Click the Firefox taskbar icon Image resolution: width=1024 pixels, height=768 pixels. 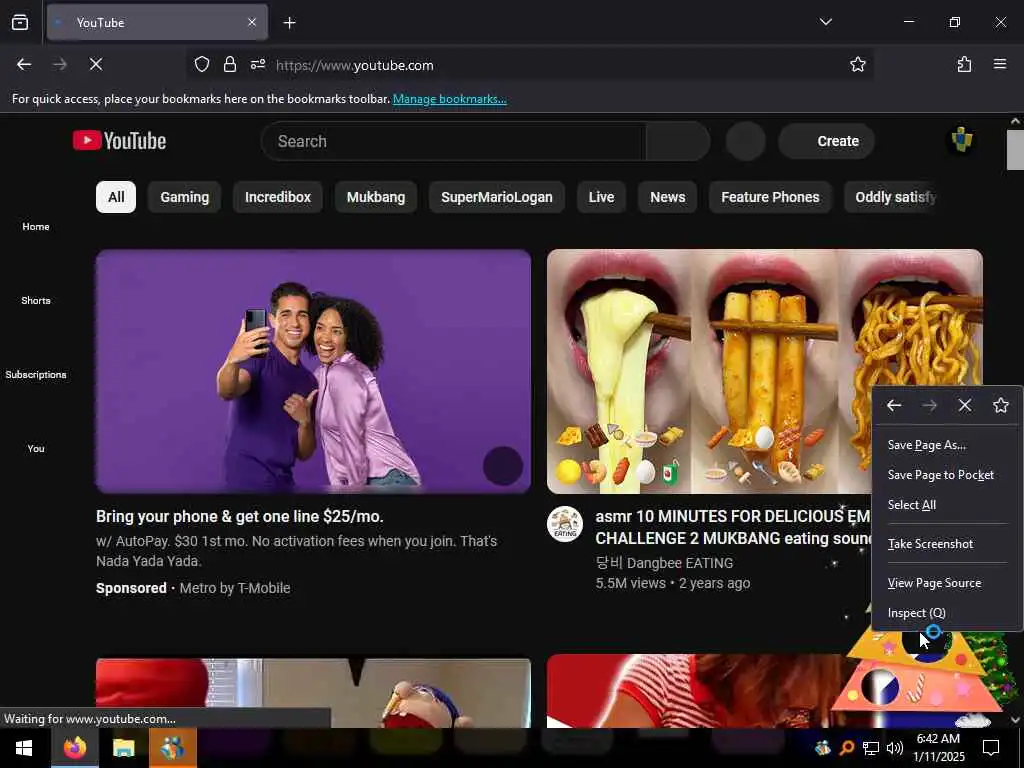click(x=74, y=748)
